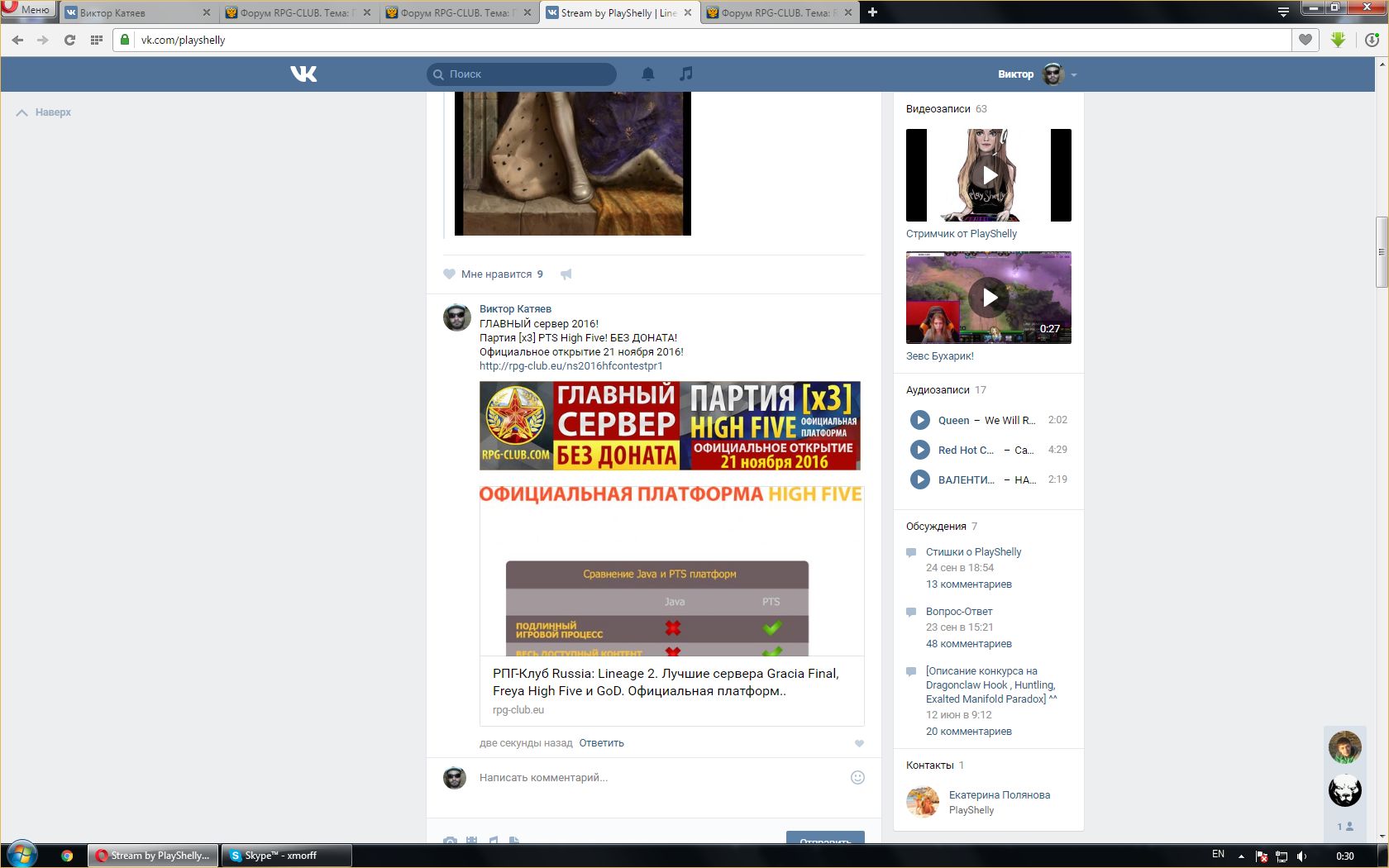Play the Queen – We Will R... track

[x=919, y=420]
